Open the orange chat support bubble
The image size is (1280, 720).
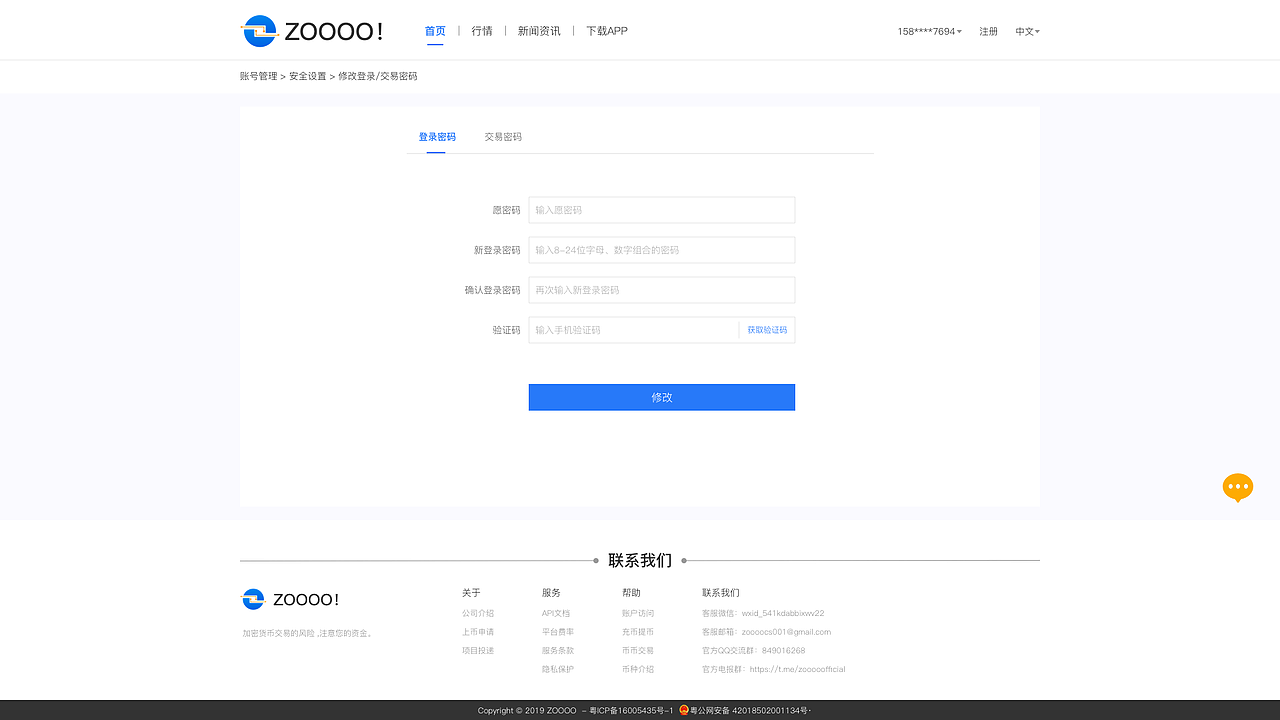(1238, 487)
